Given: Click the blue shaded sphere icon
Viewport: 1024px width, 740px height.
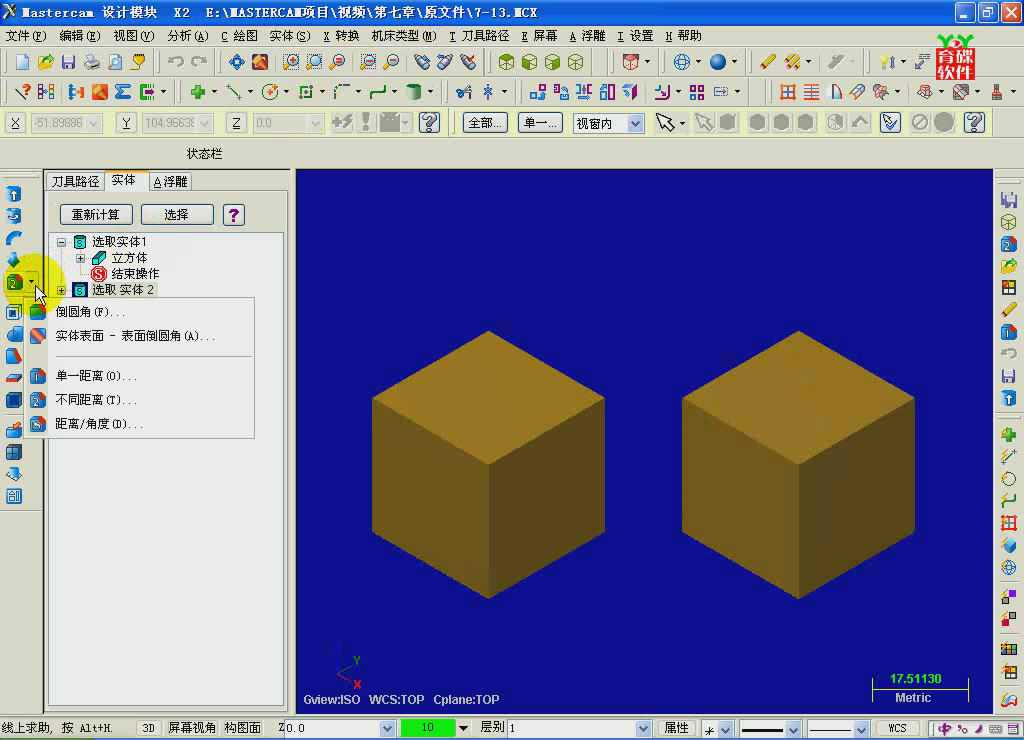Looking at the screenshot, I should [x=718, y=62].
